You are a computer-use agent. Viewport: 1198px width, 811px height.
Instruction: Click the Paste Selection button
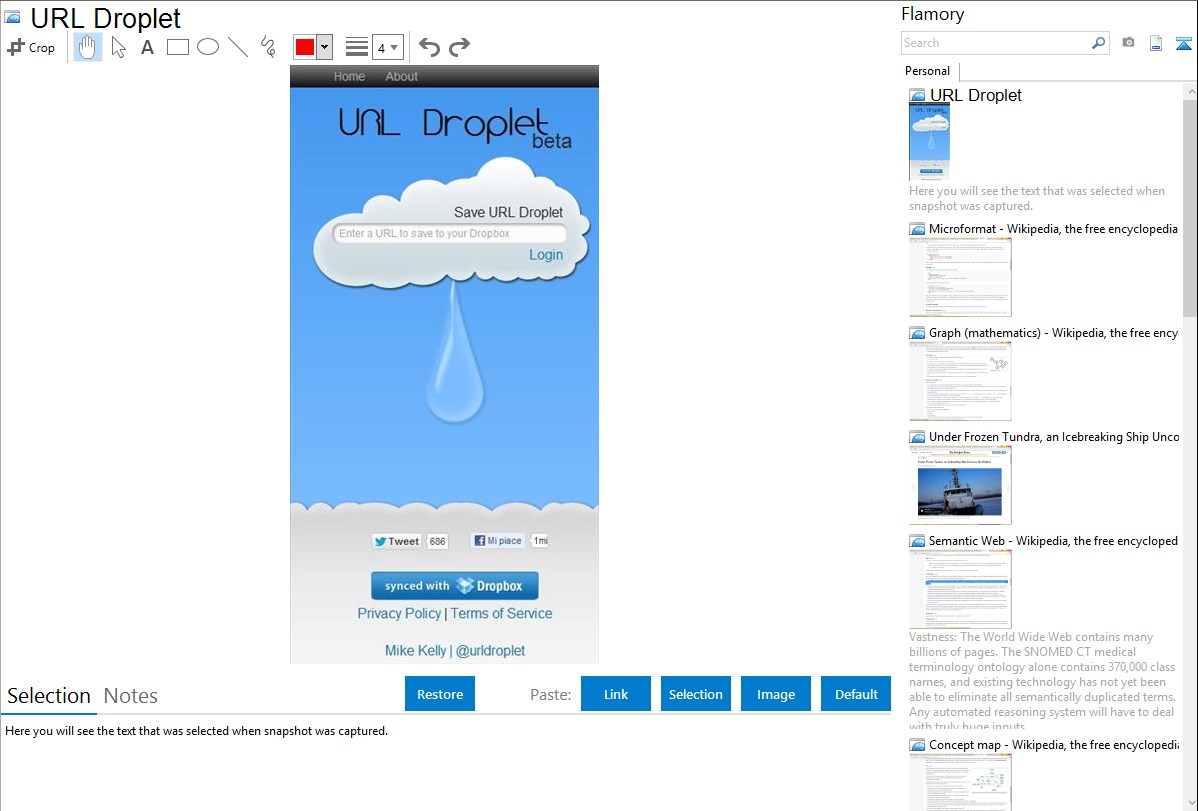[x=696, y=694]
